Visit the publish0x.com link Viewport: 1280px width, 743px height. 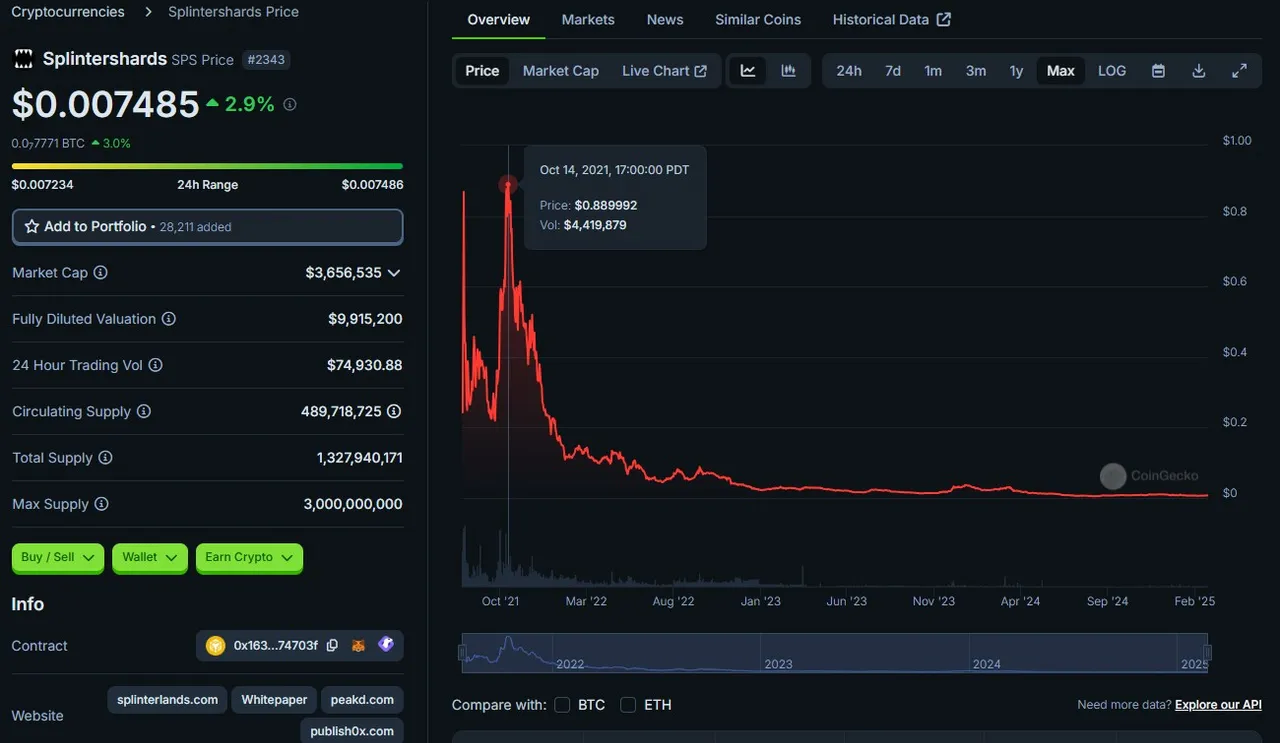click(352, 731)
